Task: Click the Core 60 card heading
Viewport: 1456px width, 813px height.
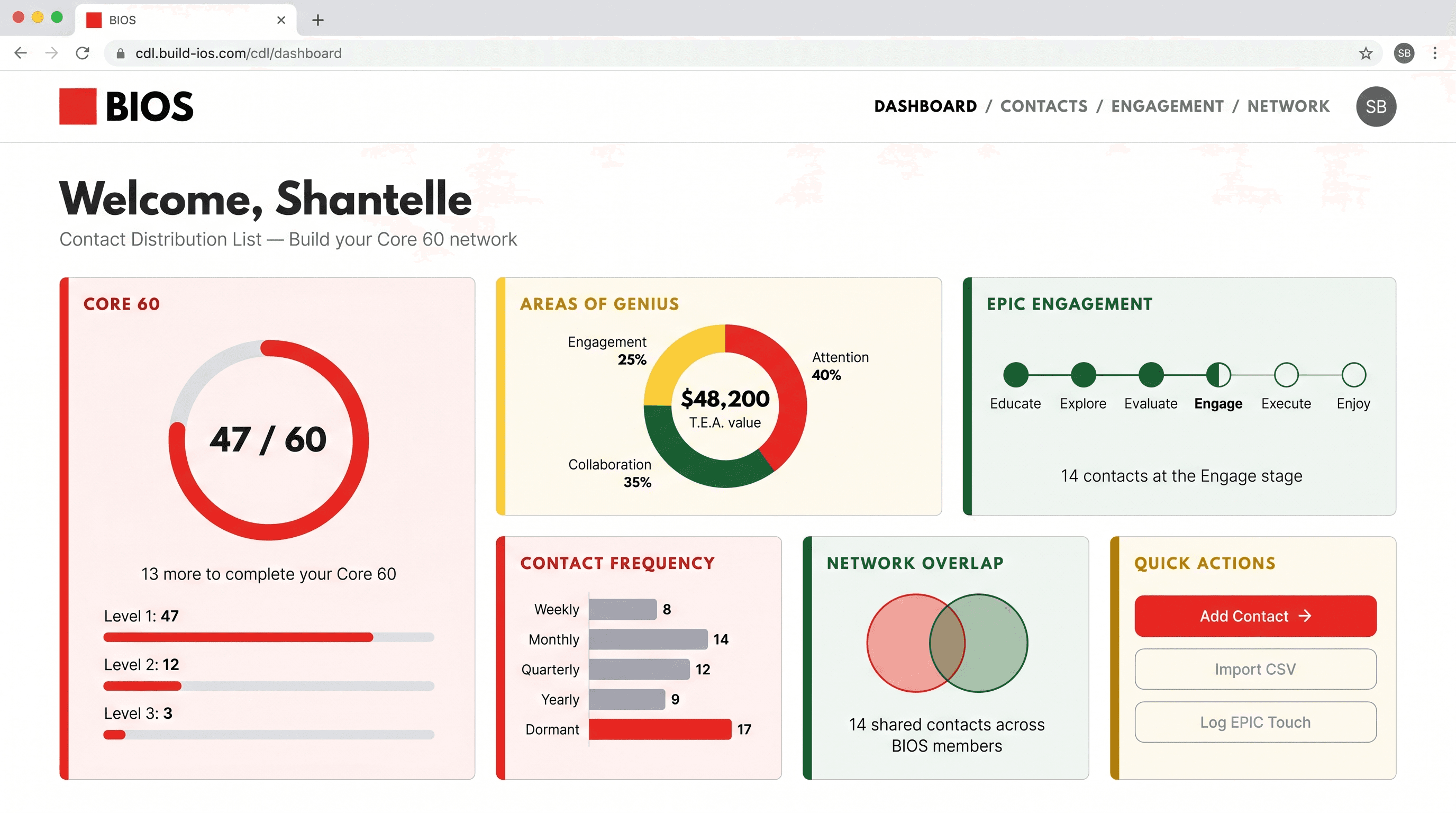Action: (x=122, y=304)
